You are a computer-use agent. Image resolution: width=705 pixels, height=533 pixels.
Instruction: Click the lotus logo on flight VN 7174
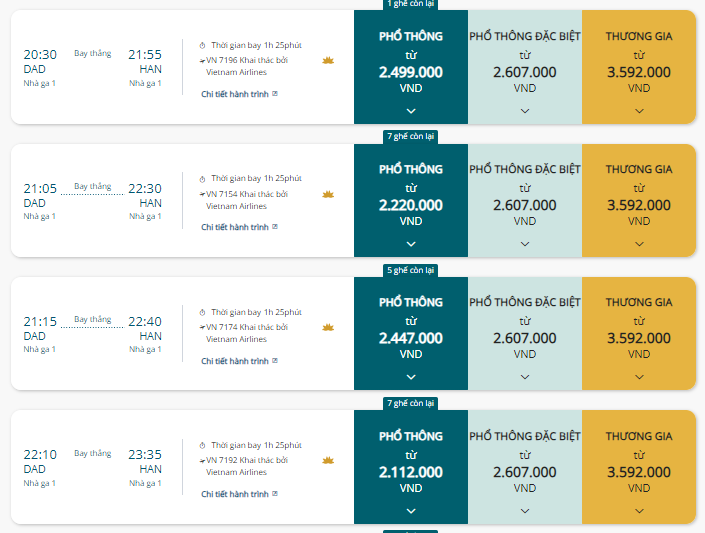pyautogui.click(x=327, y=327)
